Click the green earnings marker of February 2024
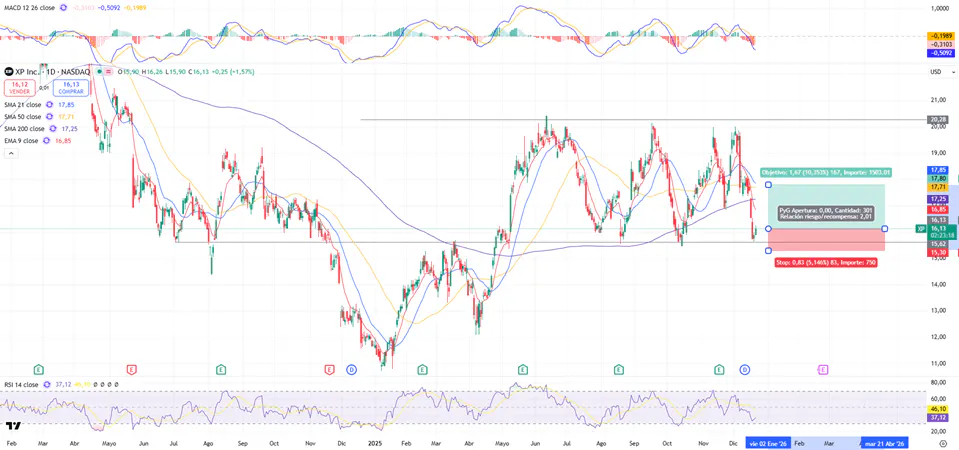Screen dimensions: 959x450 point(39,369)
